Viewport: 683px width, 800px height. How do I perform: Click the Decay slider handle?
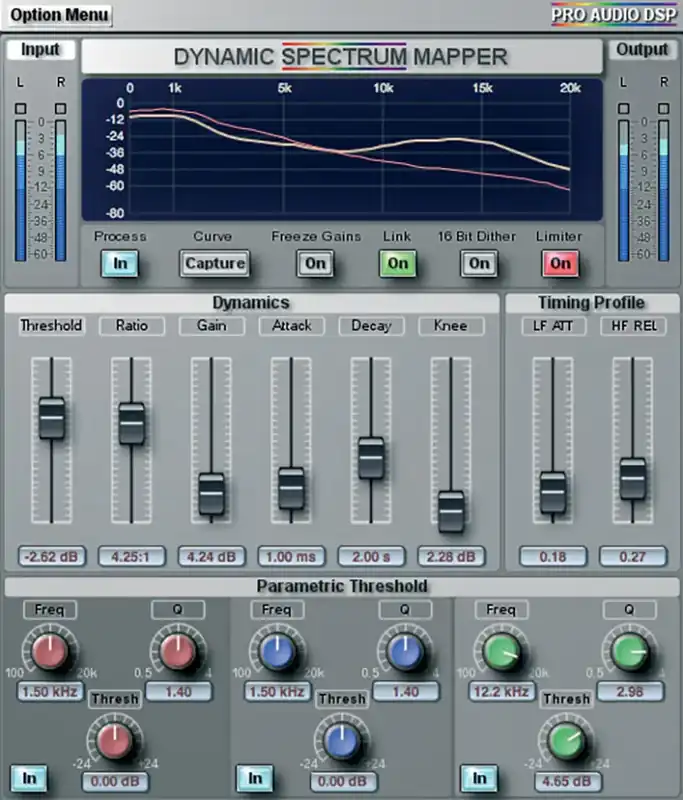coord(371,458)
